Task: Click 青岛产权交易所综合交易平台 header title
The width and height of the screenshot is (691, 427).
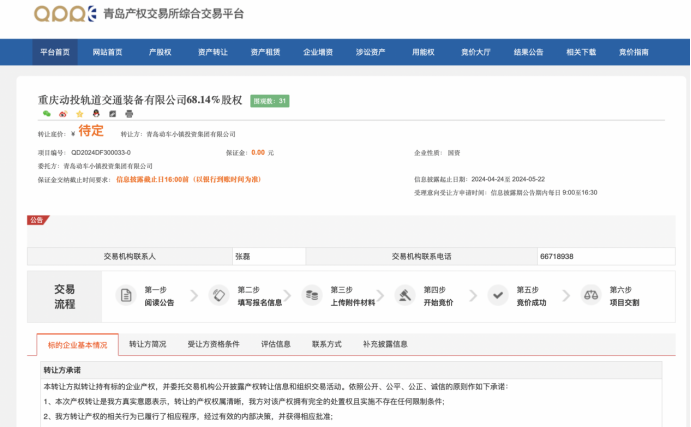Action: (x=174, y=14)
